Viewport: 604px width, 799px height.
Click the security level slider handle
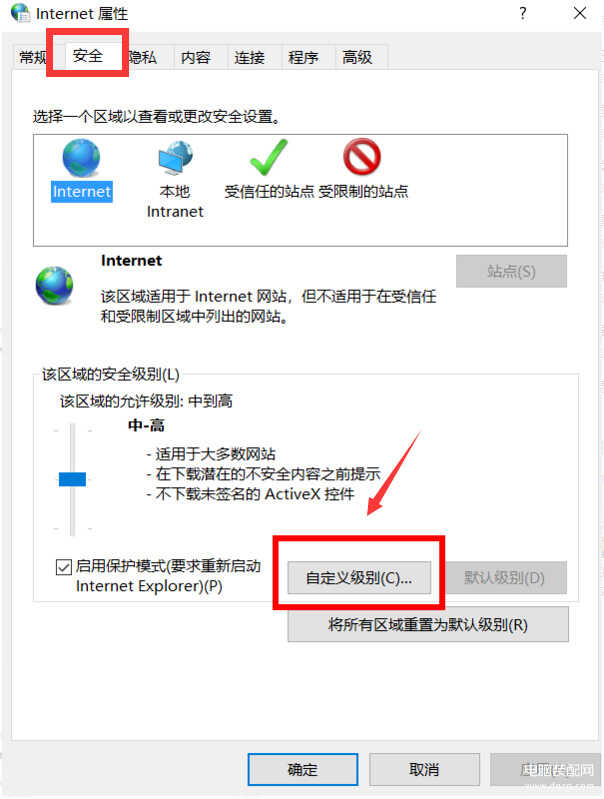[72, 479]
